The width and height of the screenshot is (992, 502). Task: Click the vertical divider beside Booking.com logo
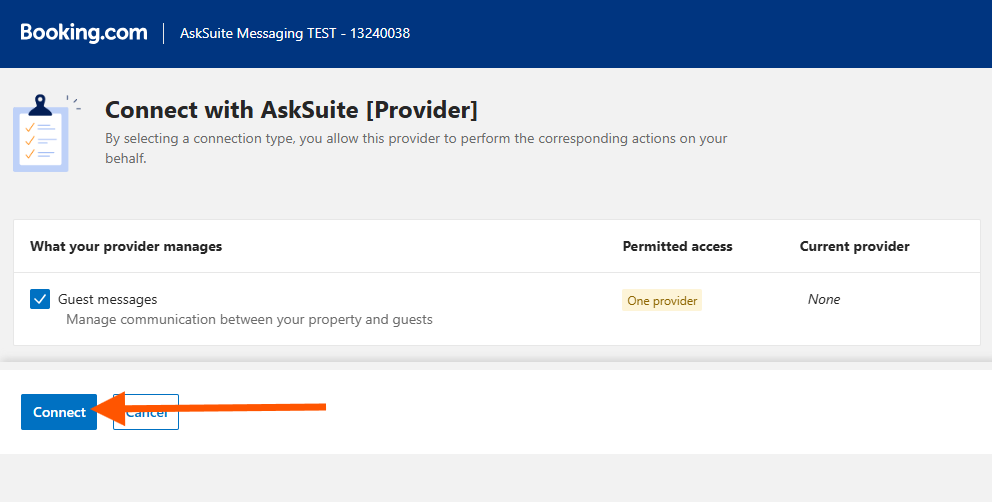tap(163, 33)
